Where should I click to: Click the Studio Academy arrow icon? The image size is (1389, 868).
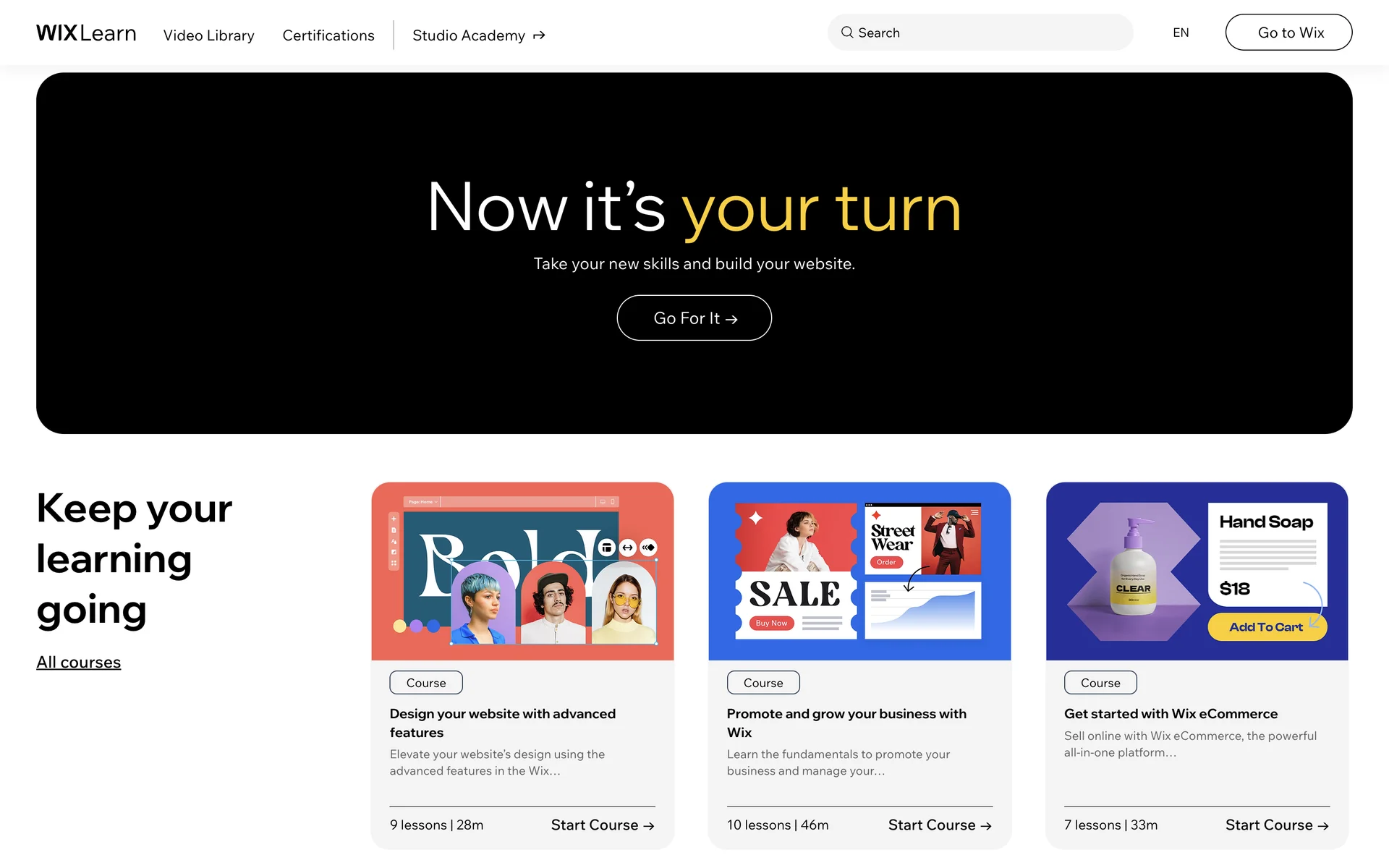(539, 35)
